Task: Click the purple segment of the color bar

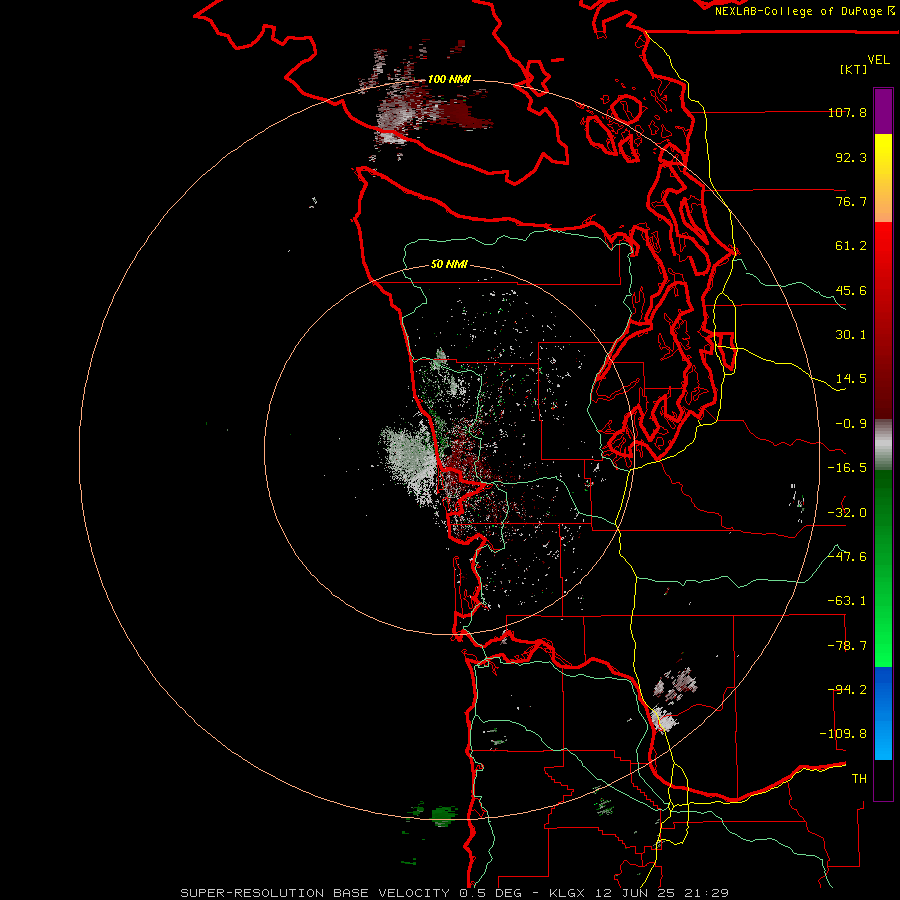Action: (883, 111)
